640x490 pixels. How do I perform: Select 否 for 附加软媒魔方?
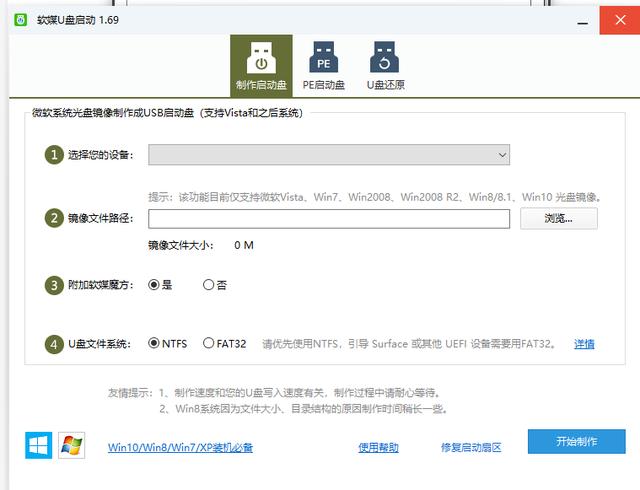208,285
